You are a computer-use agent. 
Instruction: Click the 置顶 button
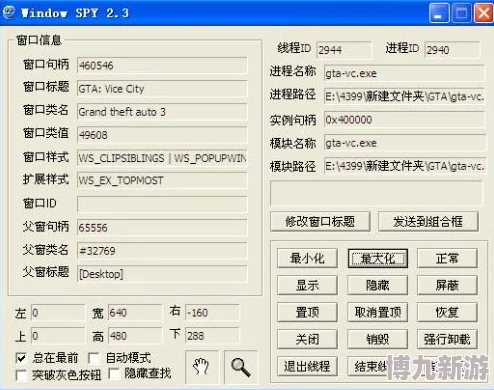click(x=307, y=312)
